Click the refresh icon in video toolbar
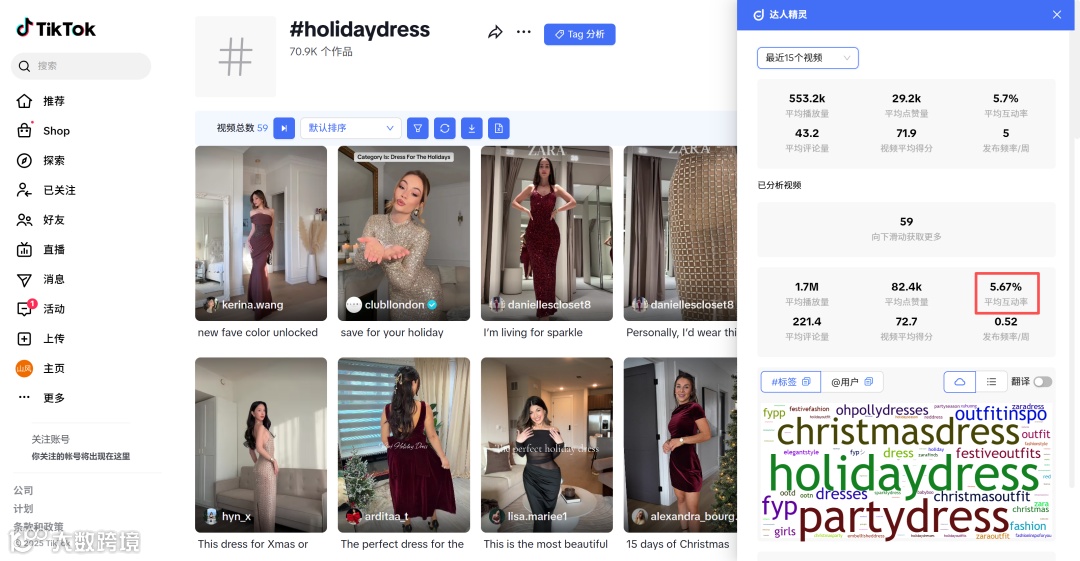This screenshot has height=561, width=1080. (x=444, y=128)
